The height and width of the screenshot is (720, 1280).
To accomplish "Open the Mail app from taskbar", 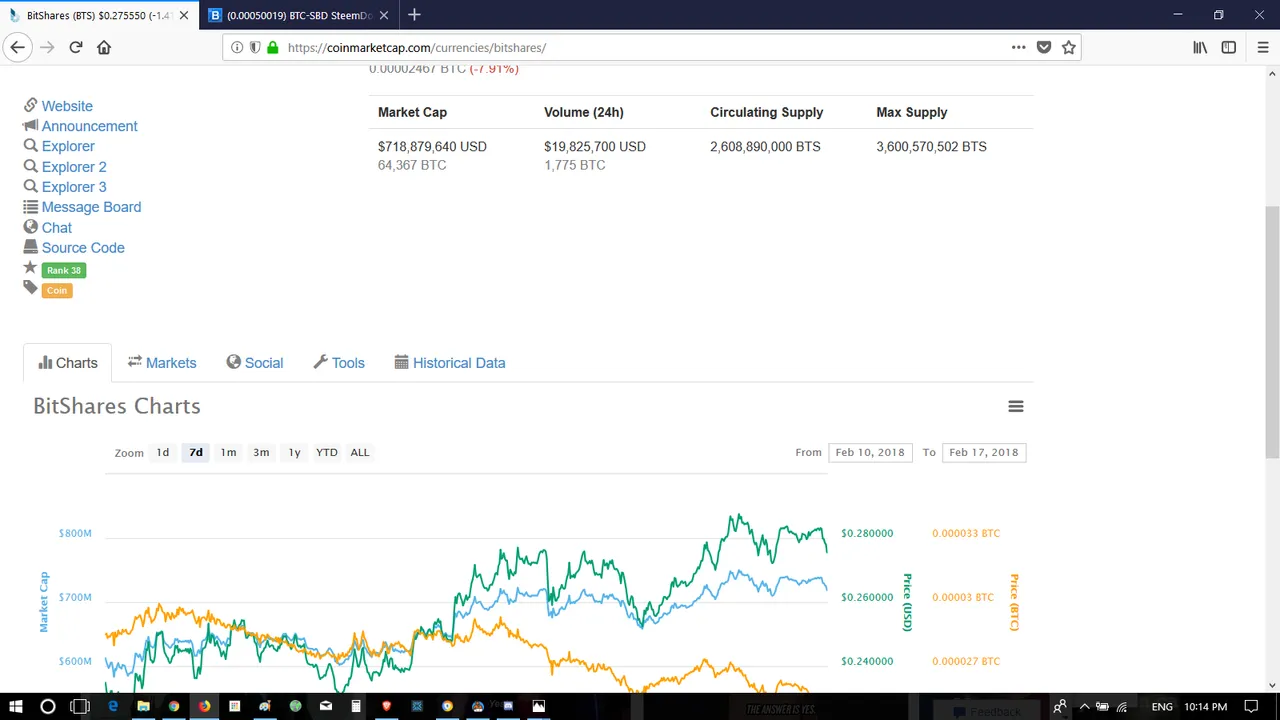I will tap(325, 707).
